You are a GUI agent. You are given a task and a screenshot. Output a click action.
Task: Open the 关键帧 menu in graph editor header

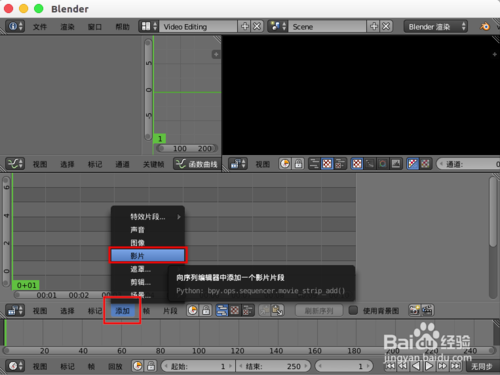[x=153, y=164]
